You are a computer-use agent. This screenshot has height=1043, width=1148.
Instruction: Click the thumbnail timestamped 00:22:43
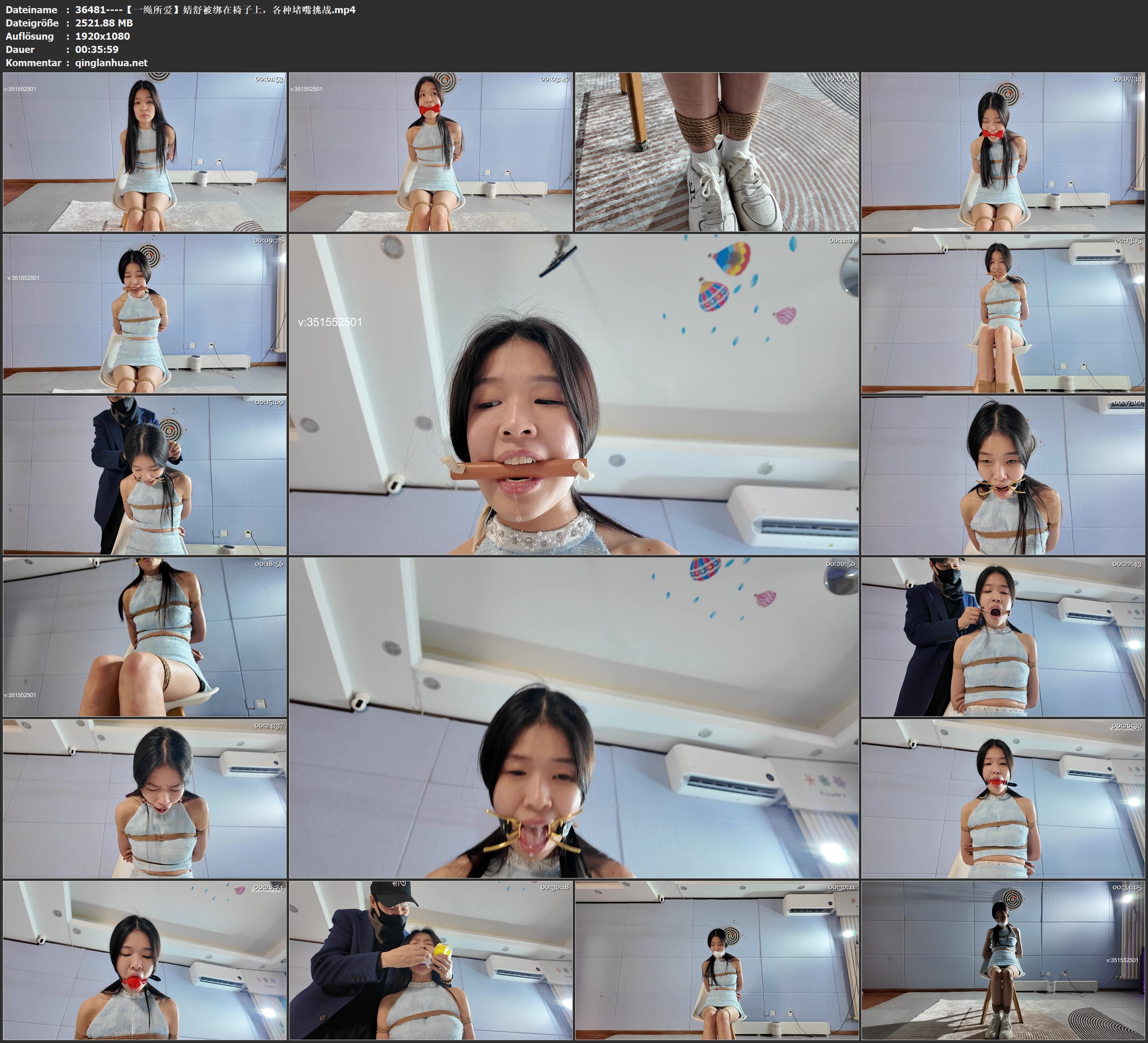click(x=1003, y=637)
